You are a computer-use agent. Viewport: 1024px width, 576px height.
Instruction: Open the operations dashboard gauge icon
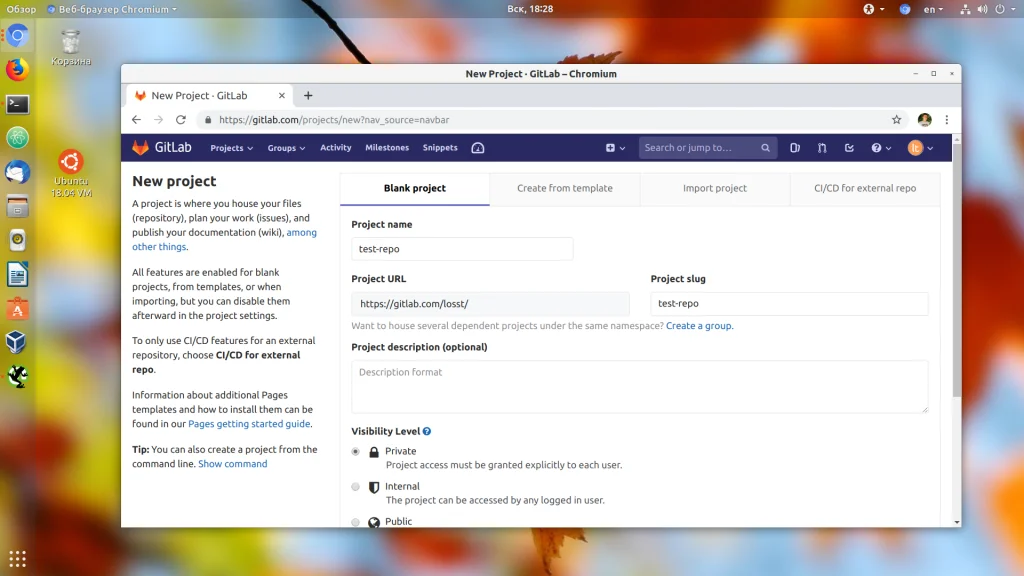(477, 148)
